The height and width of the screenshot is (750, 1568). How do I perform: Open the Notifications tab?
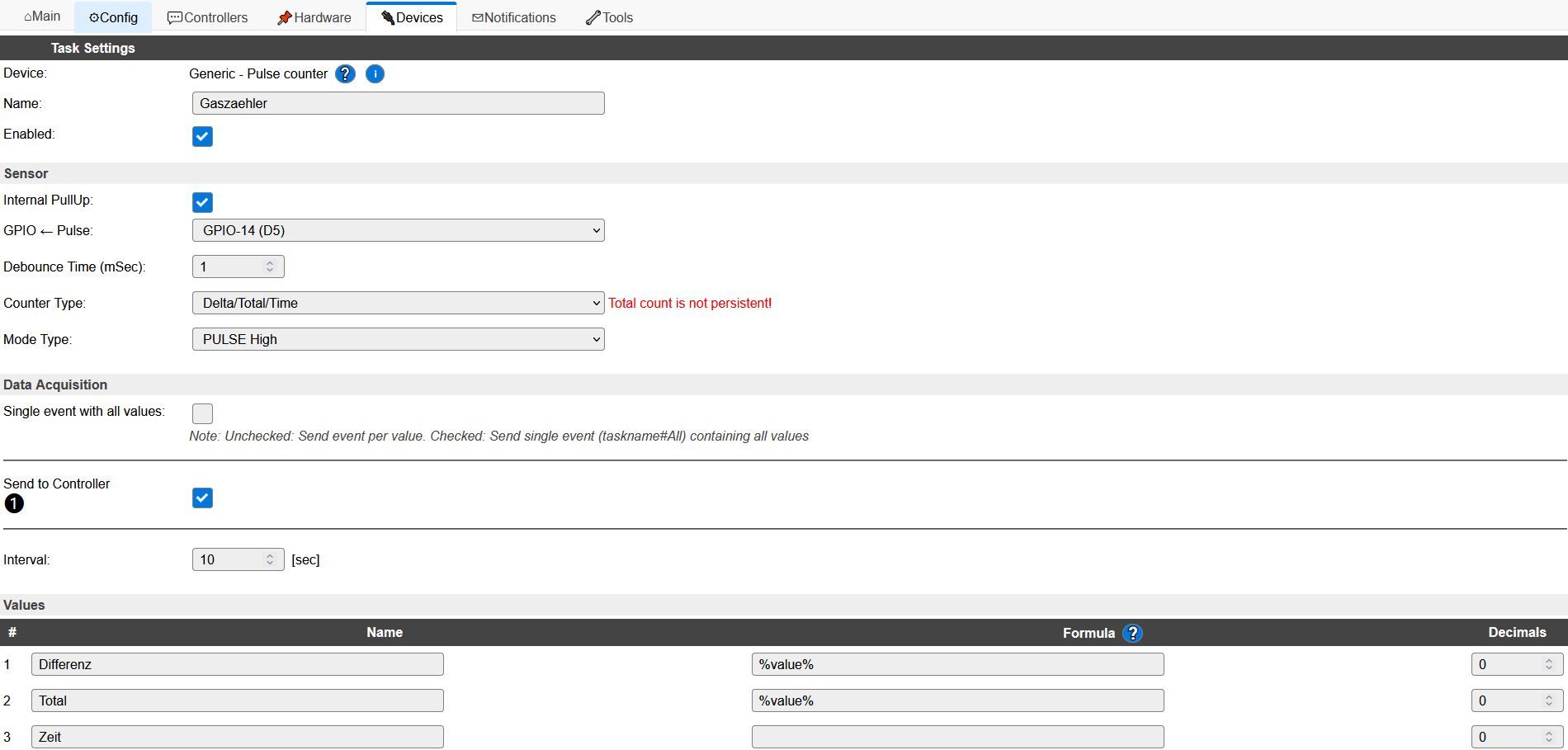click(513, 17)
